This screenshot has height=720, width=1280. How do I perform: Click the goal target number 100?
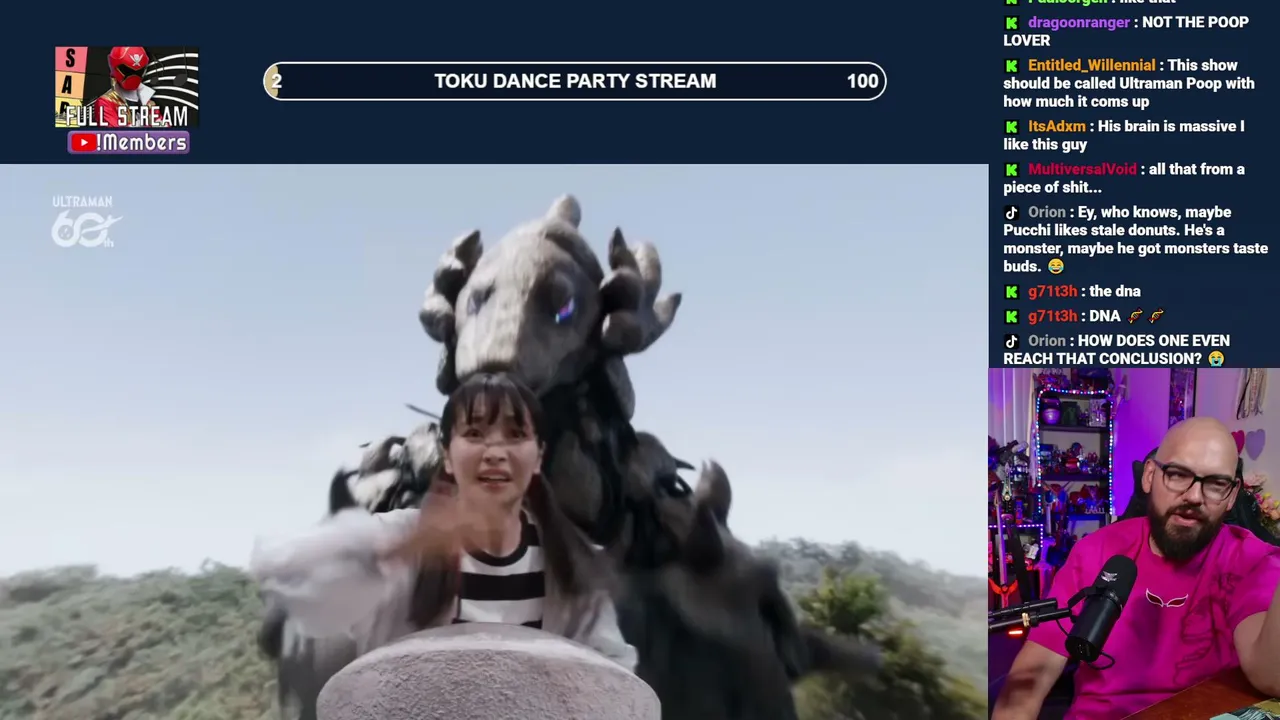click(862, 81)
